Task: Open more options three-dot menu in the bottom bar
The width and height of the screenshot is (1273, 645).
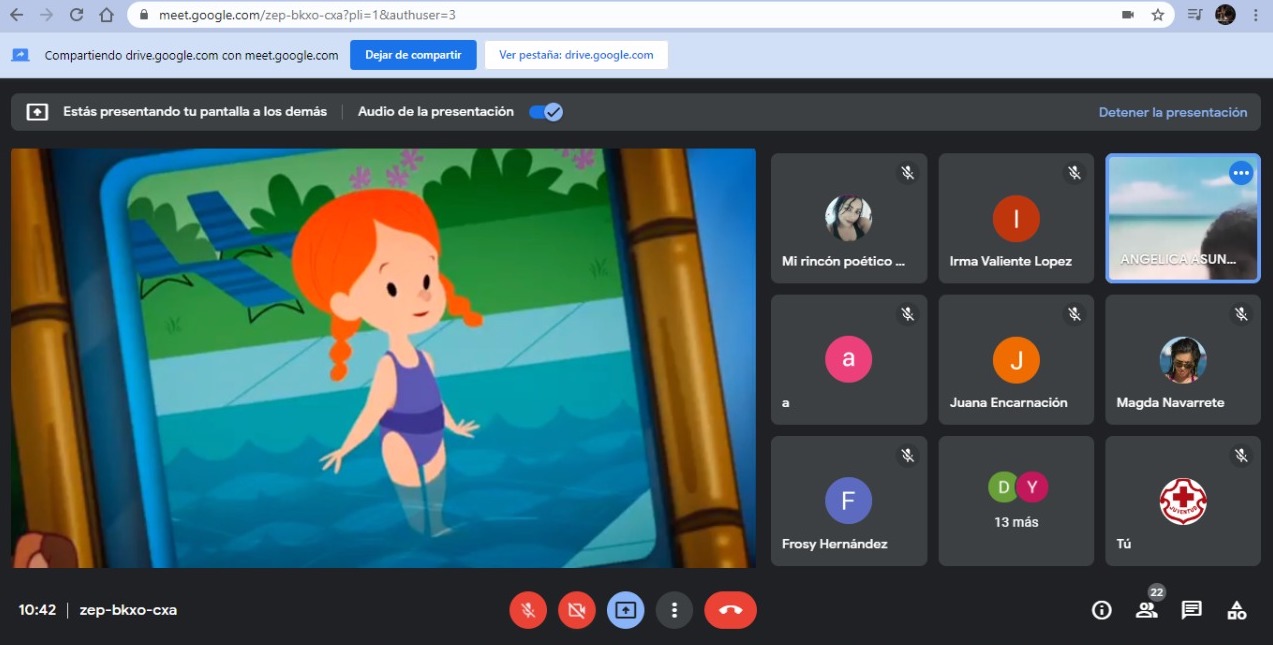Action: coord(674,610)
